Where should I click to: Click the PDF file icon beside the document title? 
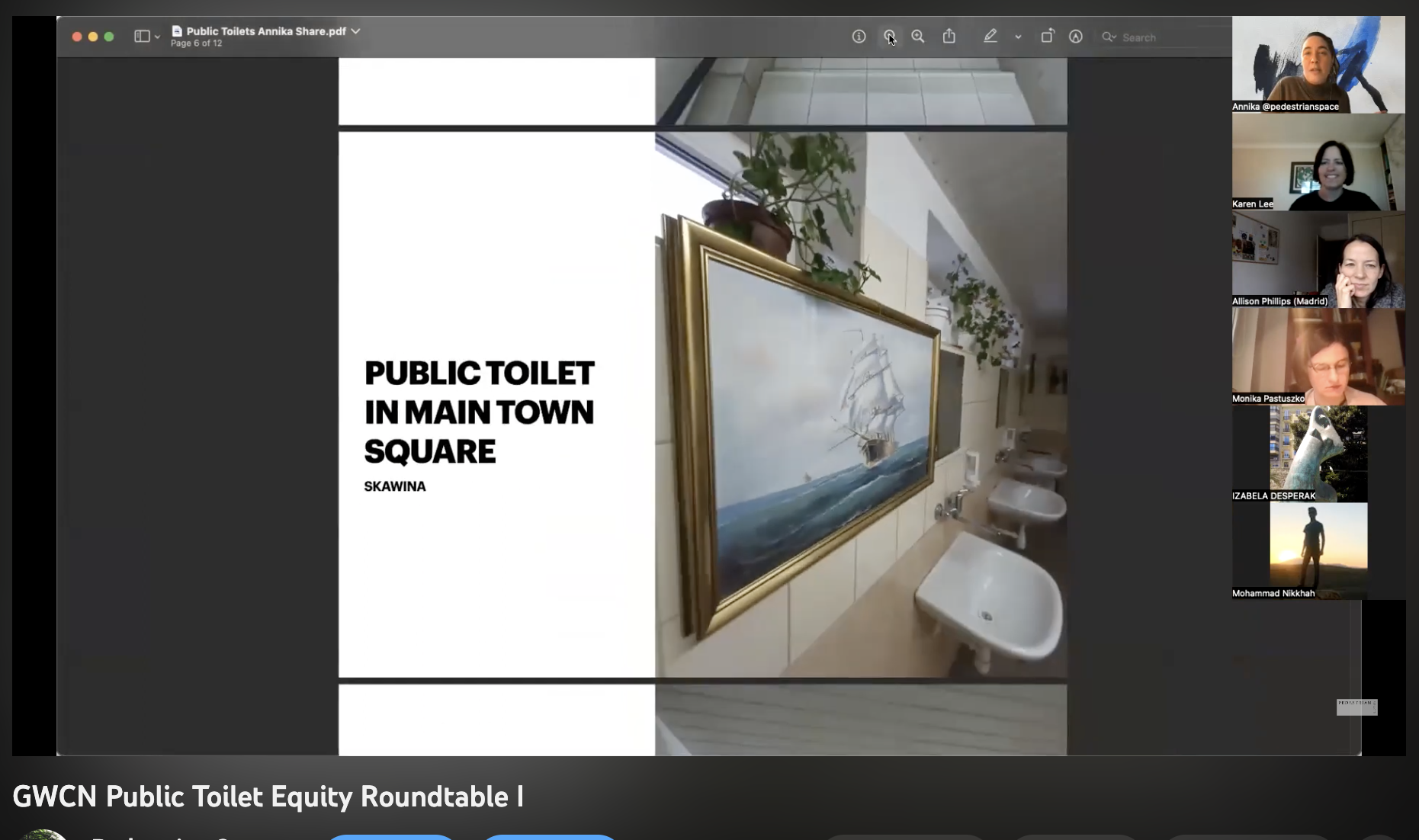[176, 31]
